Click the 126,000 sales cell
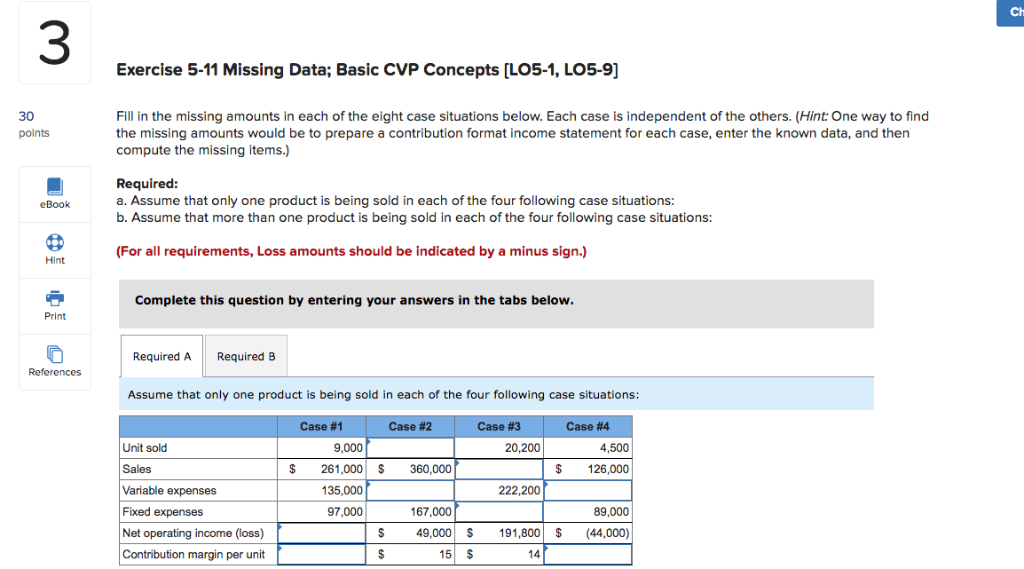This screenshot has width=1024, height=569. (x=588, y=469)
